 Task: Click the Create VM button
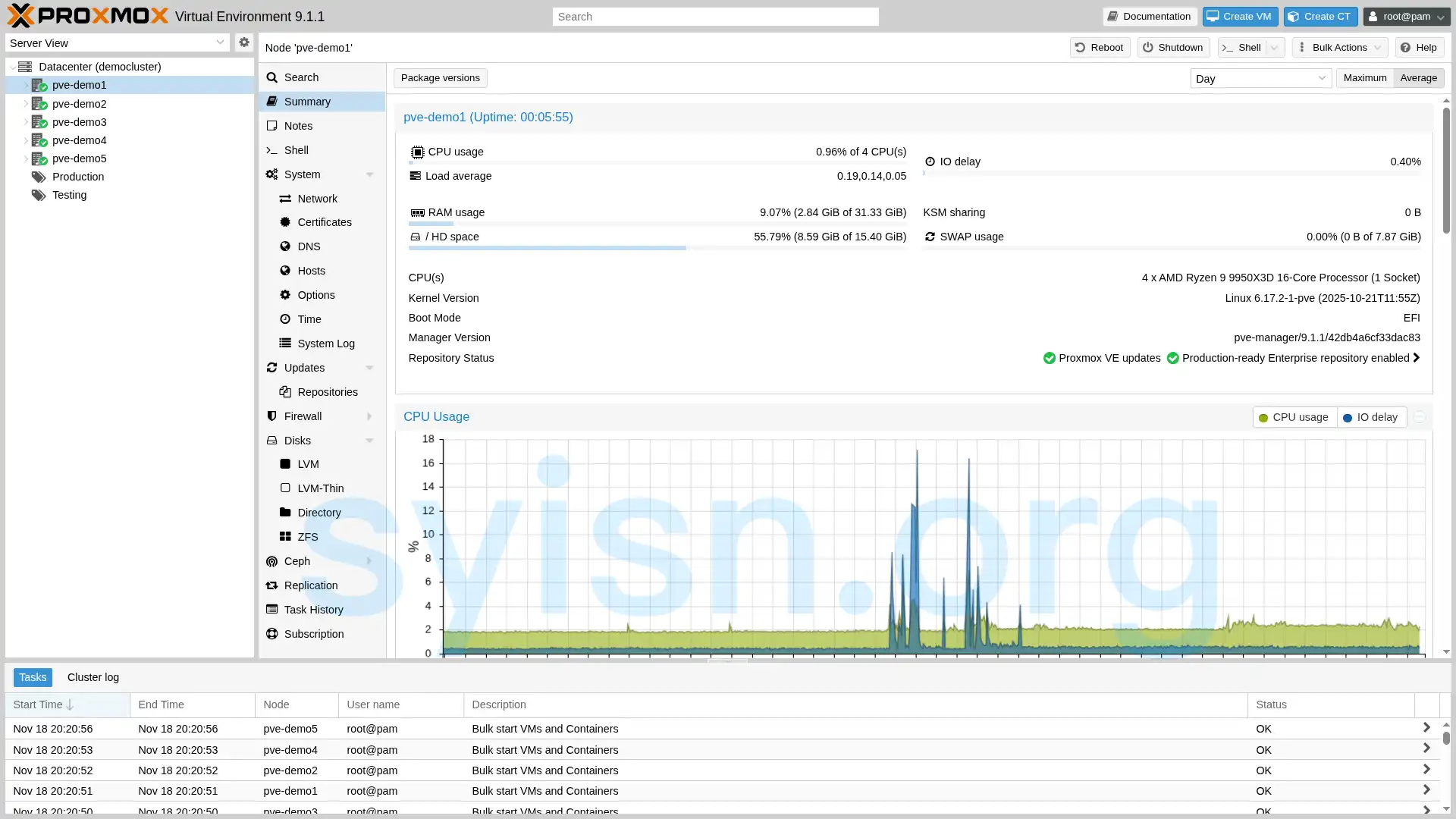click(x=1239, y=16)
